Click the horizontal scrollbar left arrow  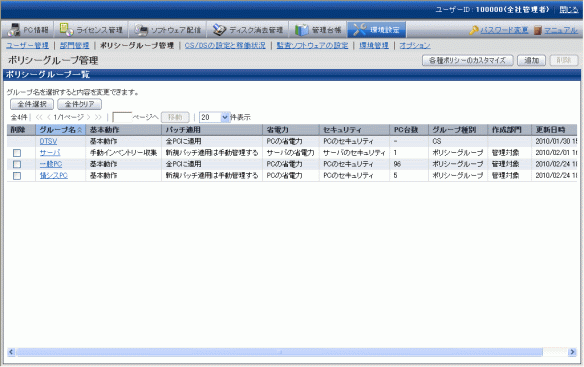point(11,352)
